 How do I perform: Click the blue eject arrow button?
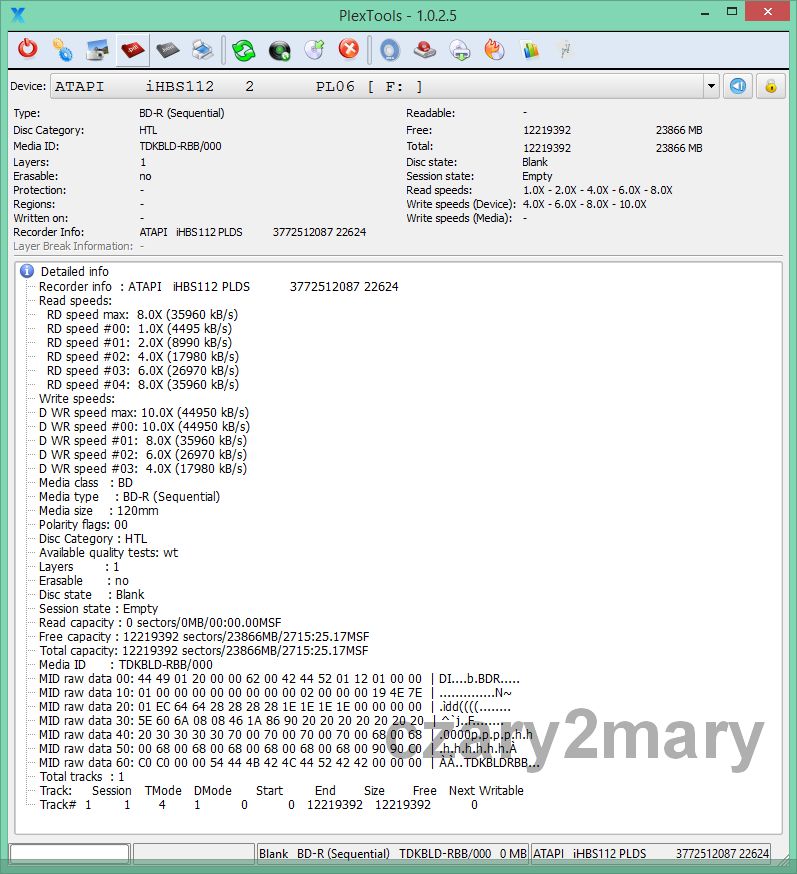tap(738, 86)
